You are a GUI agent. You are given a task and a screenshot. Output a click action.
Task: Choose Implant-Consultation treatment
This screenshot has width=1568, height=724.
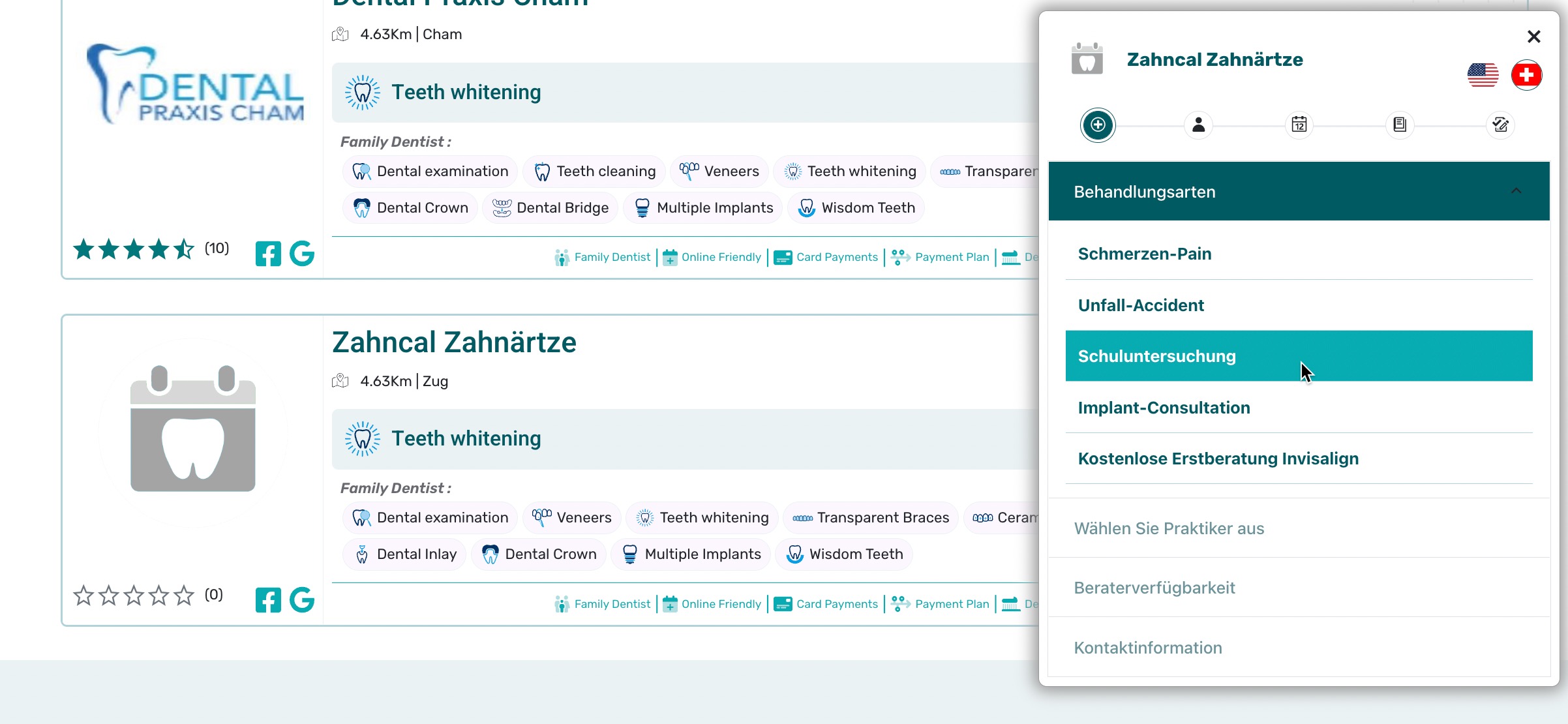(1299, 408)
